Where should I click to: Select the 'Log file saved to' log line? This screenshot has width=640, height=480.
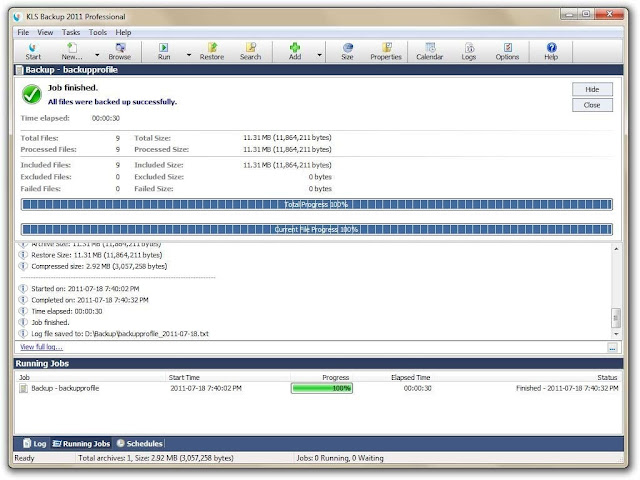pos(120,333)
